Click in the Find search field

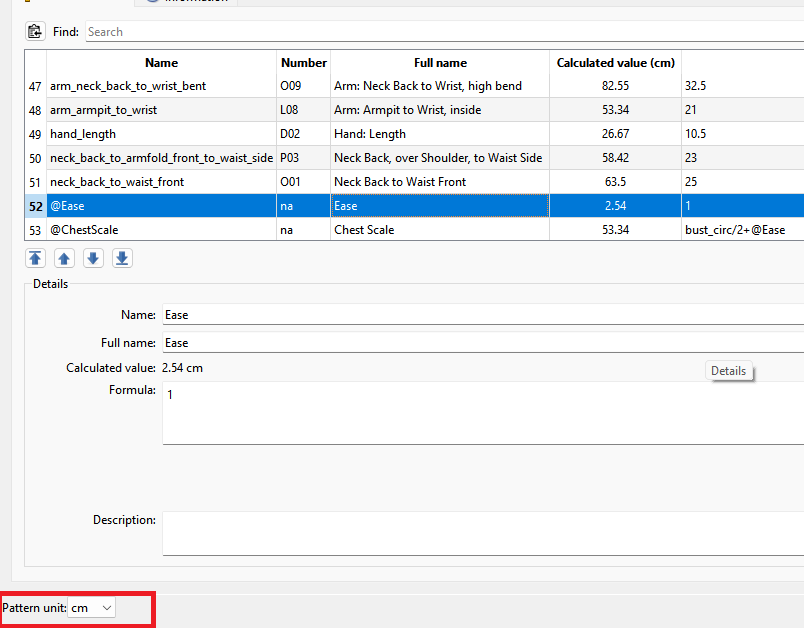440,32
